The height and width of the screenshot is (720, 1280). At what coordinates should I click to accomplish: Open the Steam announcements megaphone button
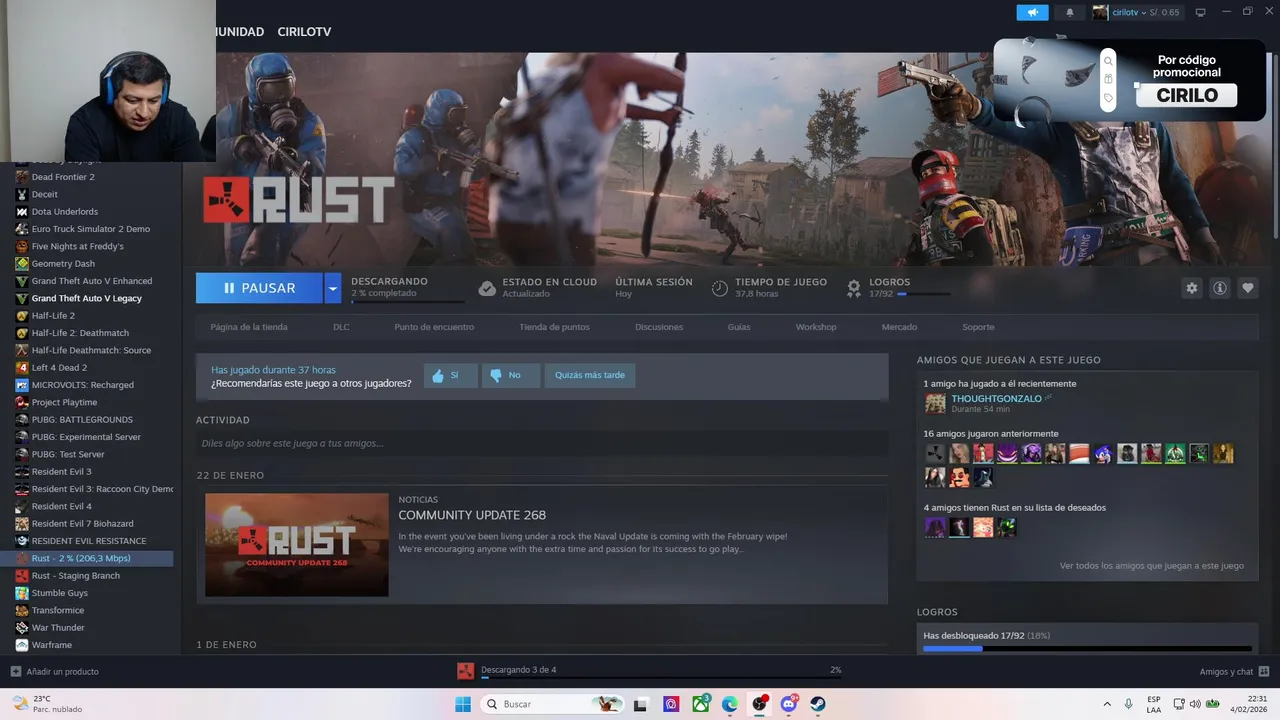[1032, 12]
